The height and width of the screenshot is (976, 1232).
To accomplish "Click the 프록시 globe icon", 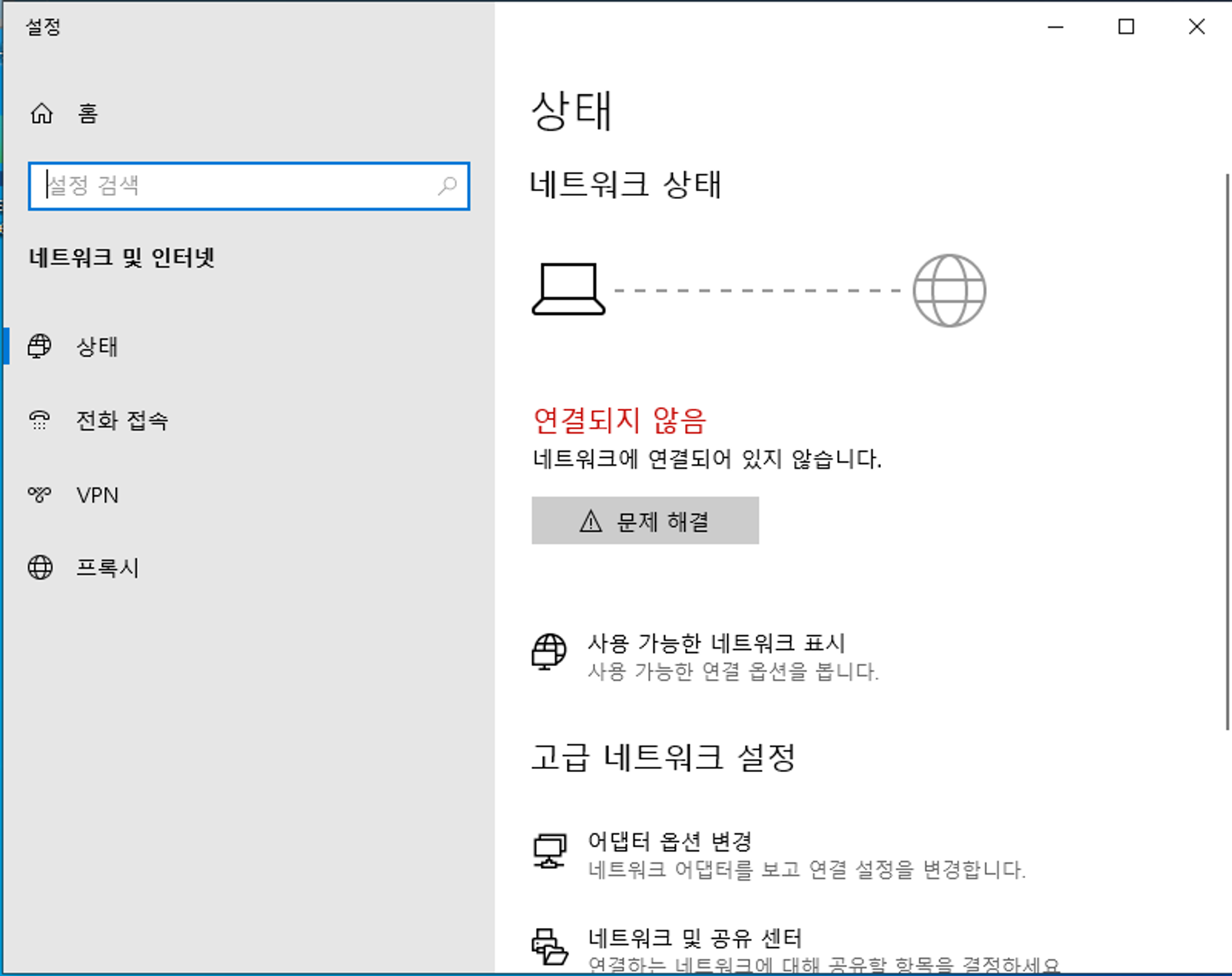I will (40, 567).
